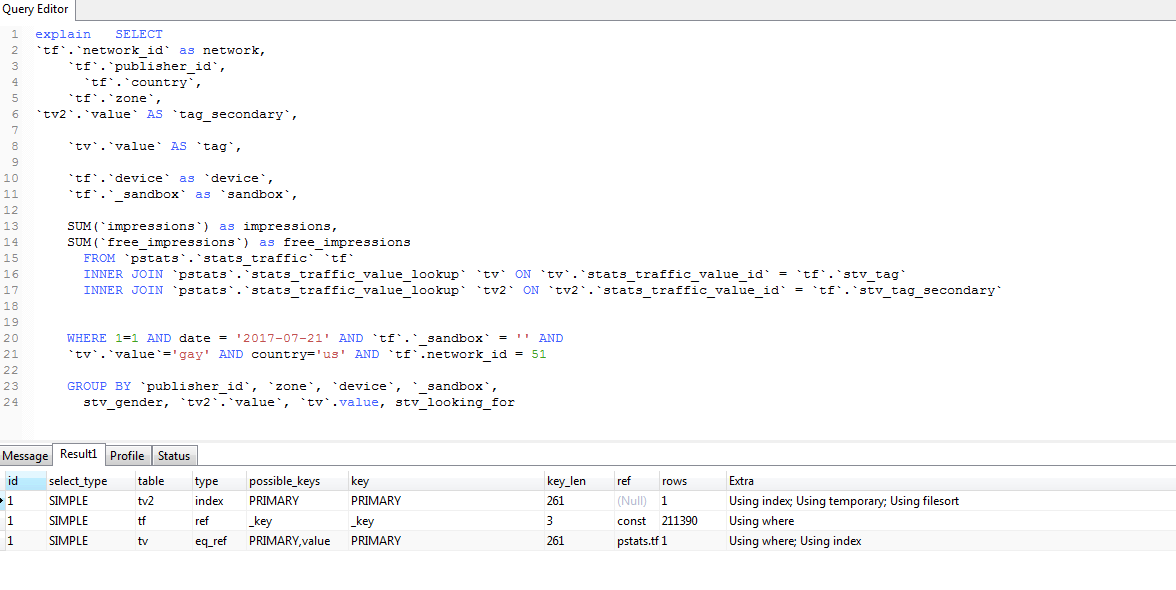This screenshot has width=1176, height=590.
Task: Click the id column header
Action: [x=13, y=481]
